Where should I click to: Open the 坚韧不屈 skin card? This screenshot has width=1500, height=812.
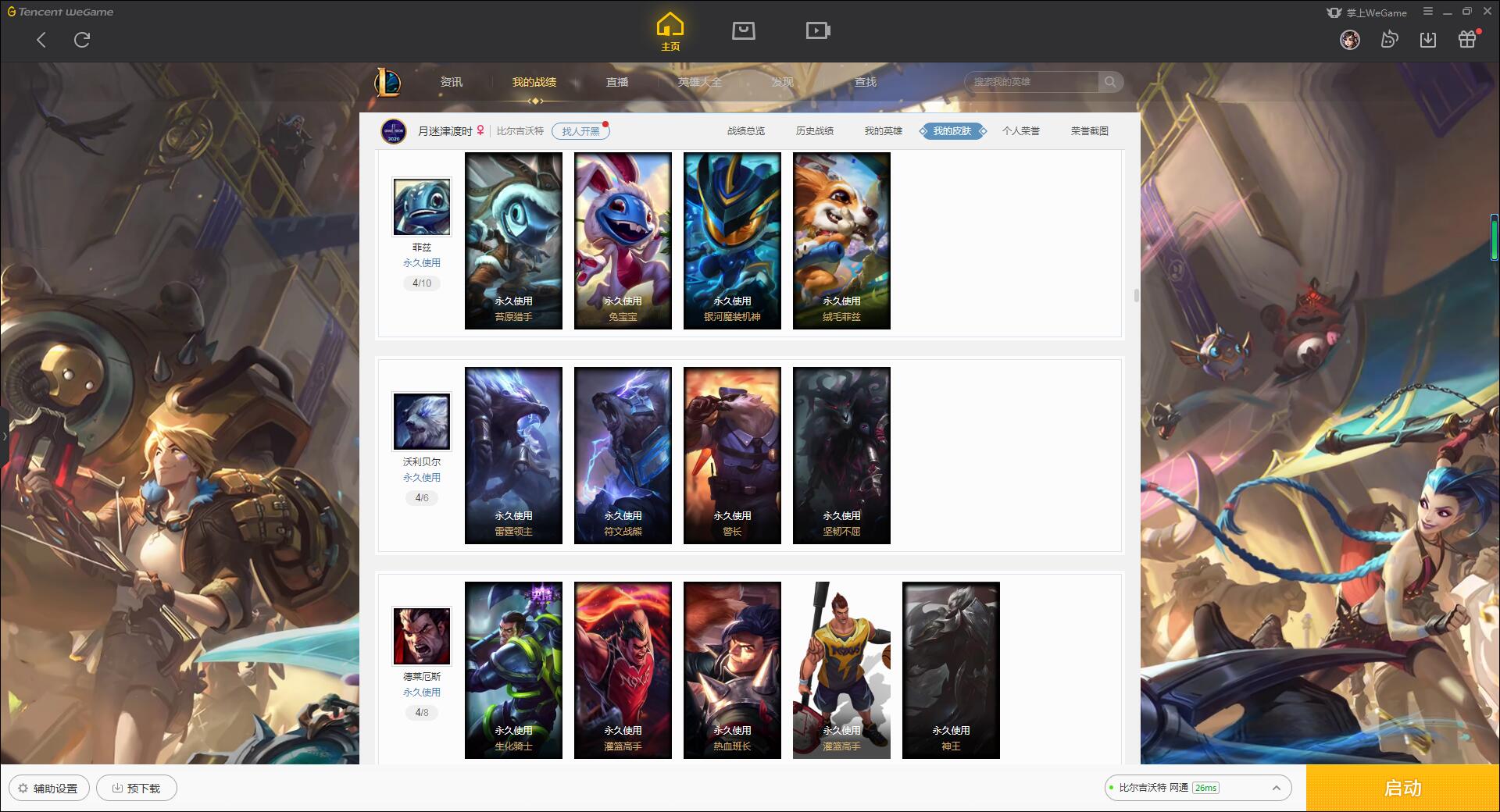point(841,455)
